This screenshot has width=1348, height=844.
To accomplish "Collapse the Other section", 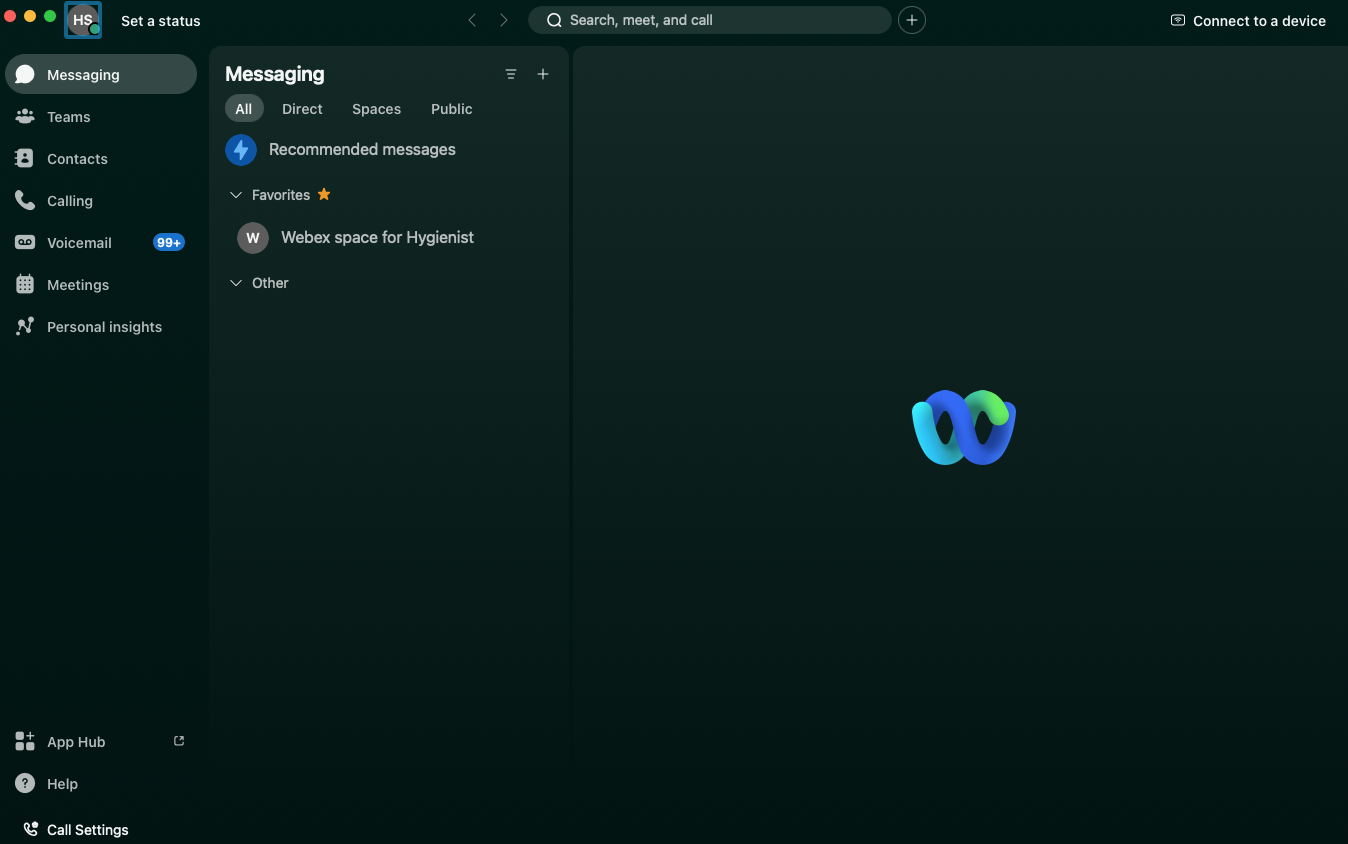I will (236, 283).
